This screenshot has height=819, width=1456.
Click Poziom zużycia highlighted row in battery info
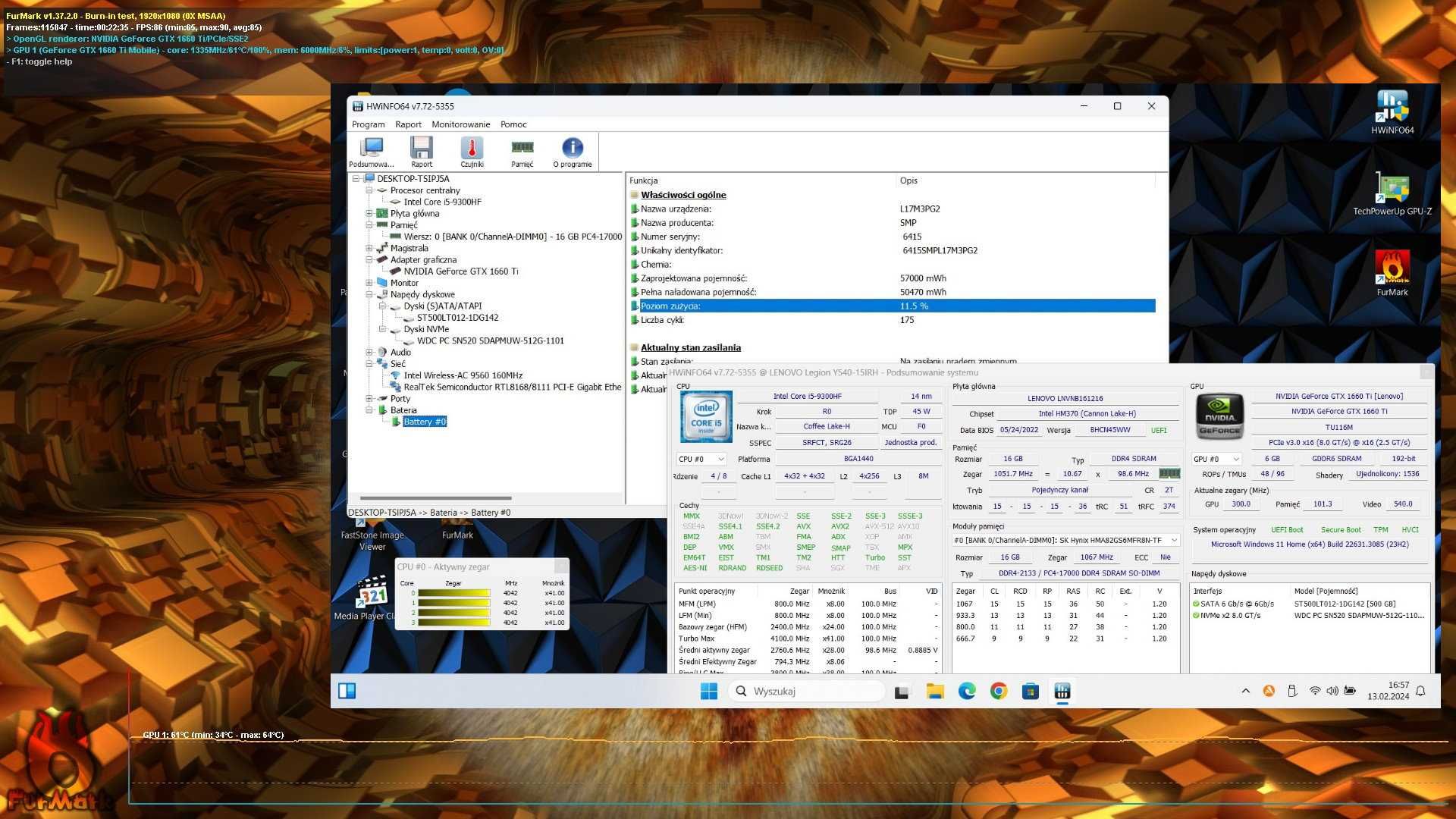[x=893, y=305]
